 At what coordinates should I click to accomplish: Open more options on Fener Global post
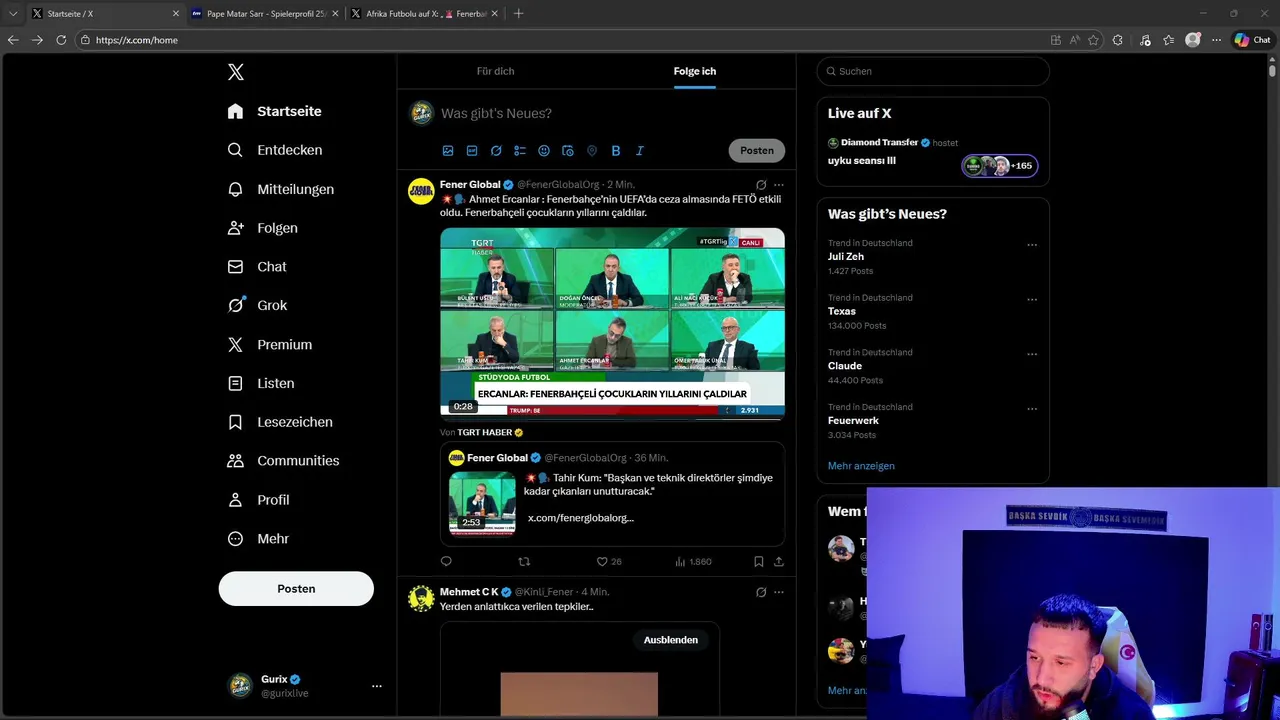[x=779, y=185]
